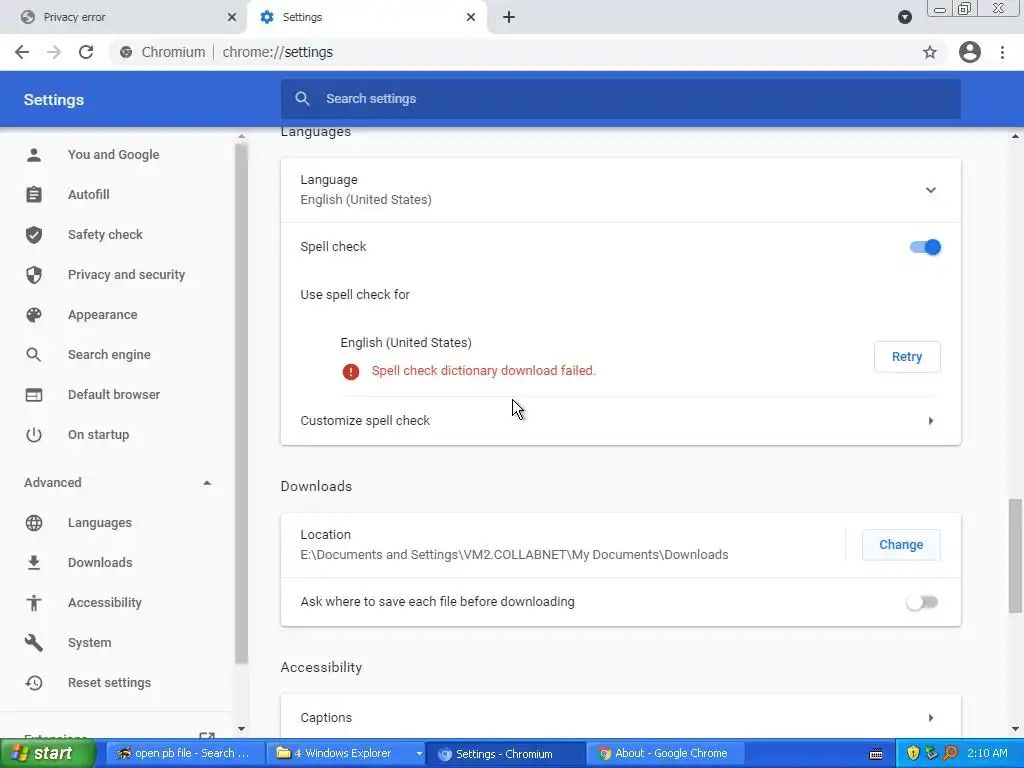This screenshot has height=768, width=1024.
Task: Click the Search engine magnifier icon in sidebar
Action: pos(34,355)
